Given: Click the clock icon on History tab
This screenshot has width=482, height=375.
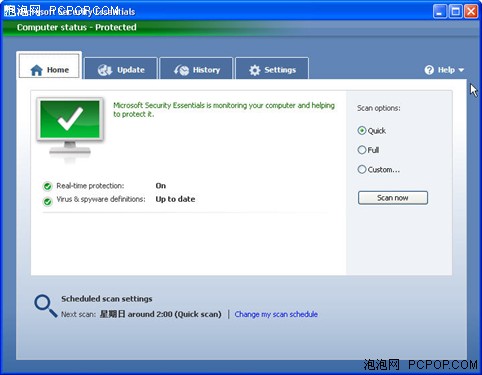Looking at the screenshot, I should click(181, 70).
